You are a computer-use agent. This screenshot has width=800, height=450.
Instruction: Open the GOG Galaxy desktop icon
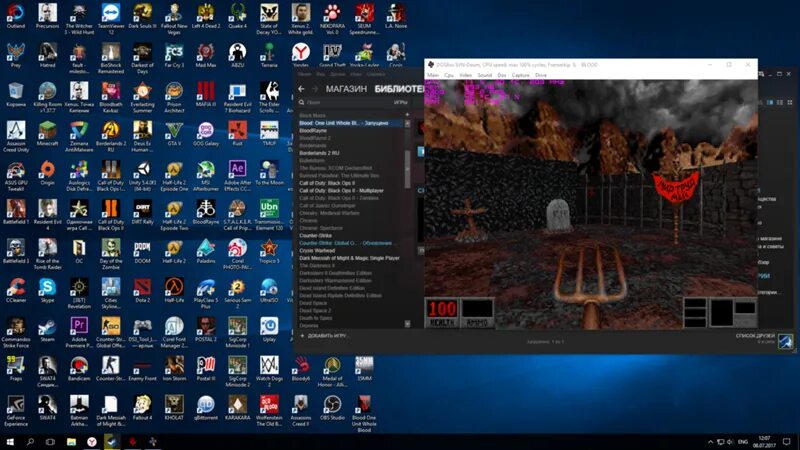[x=206, y=134]
